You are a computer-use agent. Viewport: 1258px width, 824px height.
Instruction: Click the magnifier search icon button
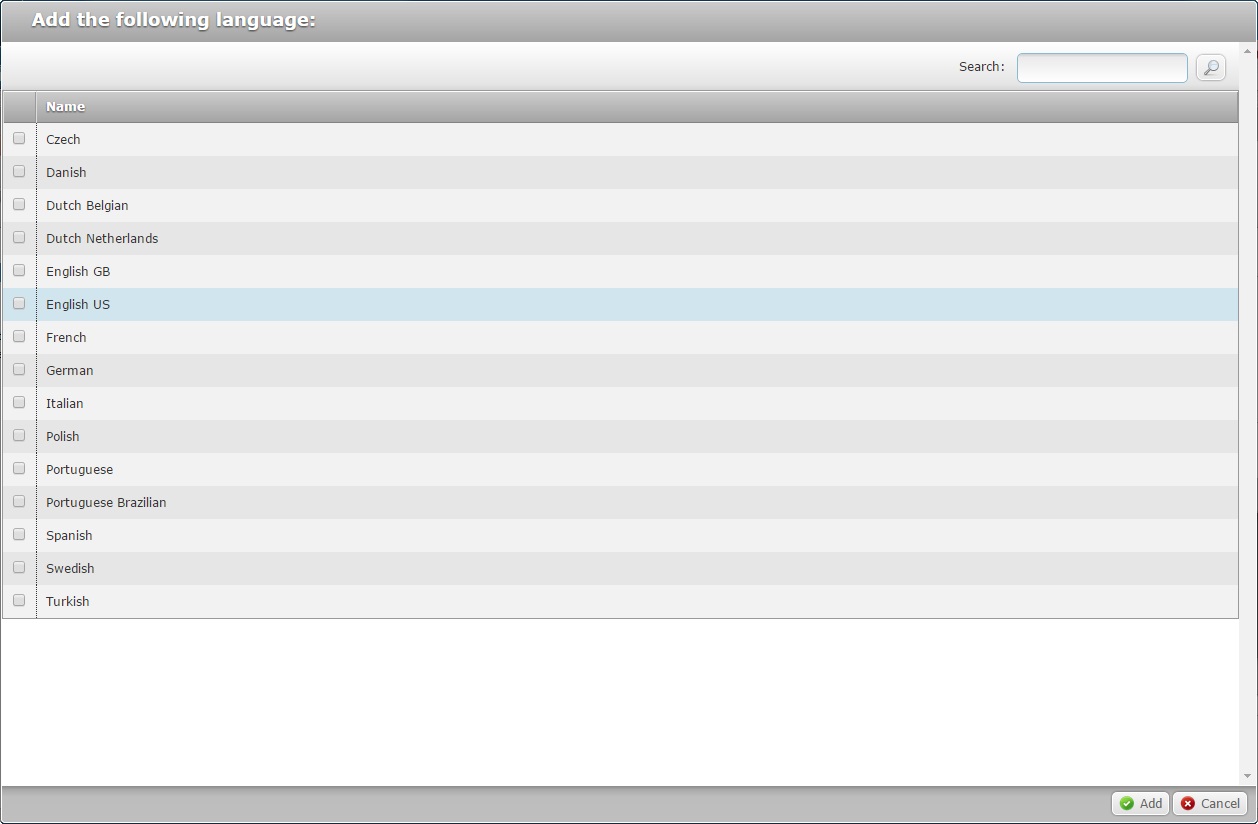coord(1210,67)
